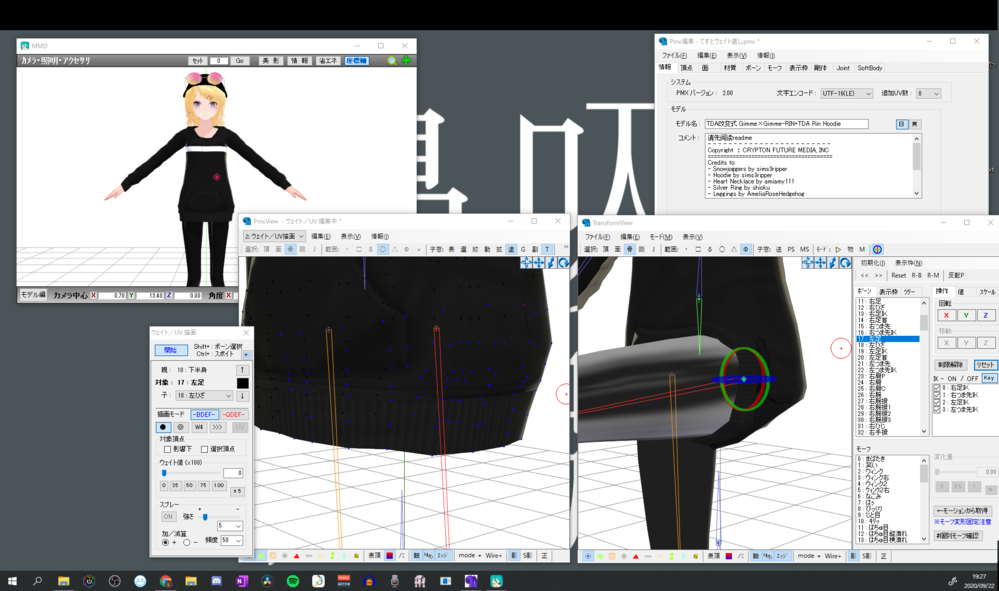
Task: Open the child bone dropdown 18: 左ひざ
Action: pyautogui.click(x=204, y=395)
